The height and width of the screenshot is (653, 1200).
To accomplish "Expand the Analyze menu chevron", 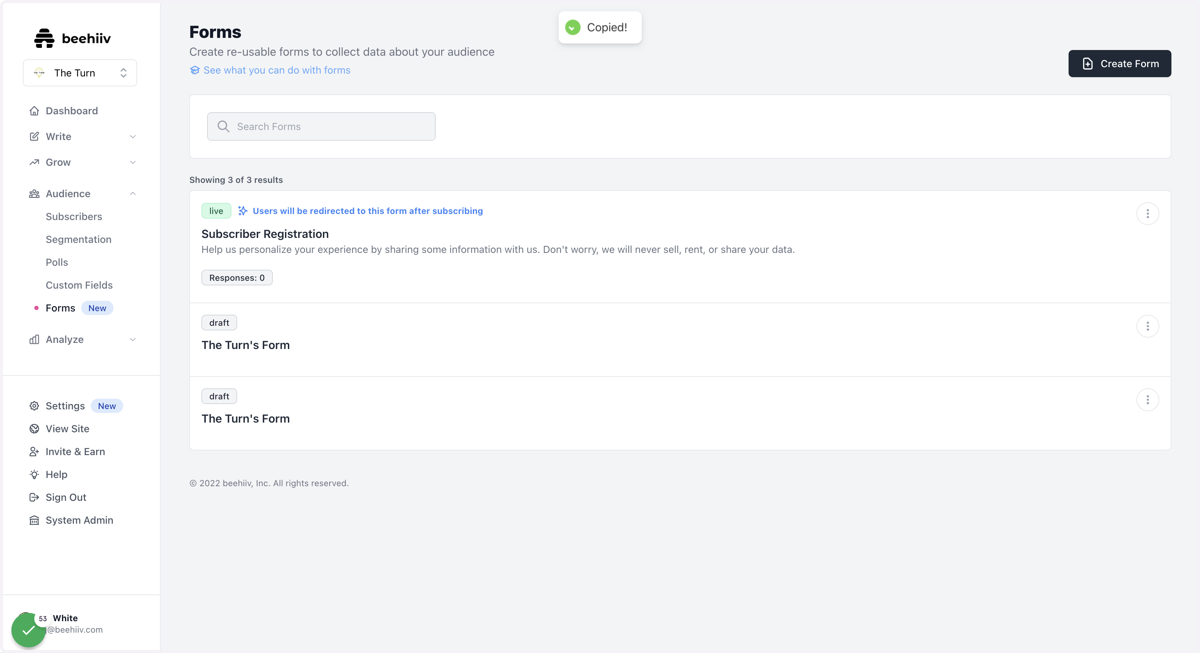I will pos(133,340).
